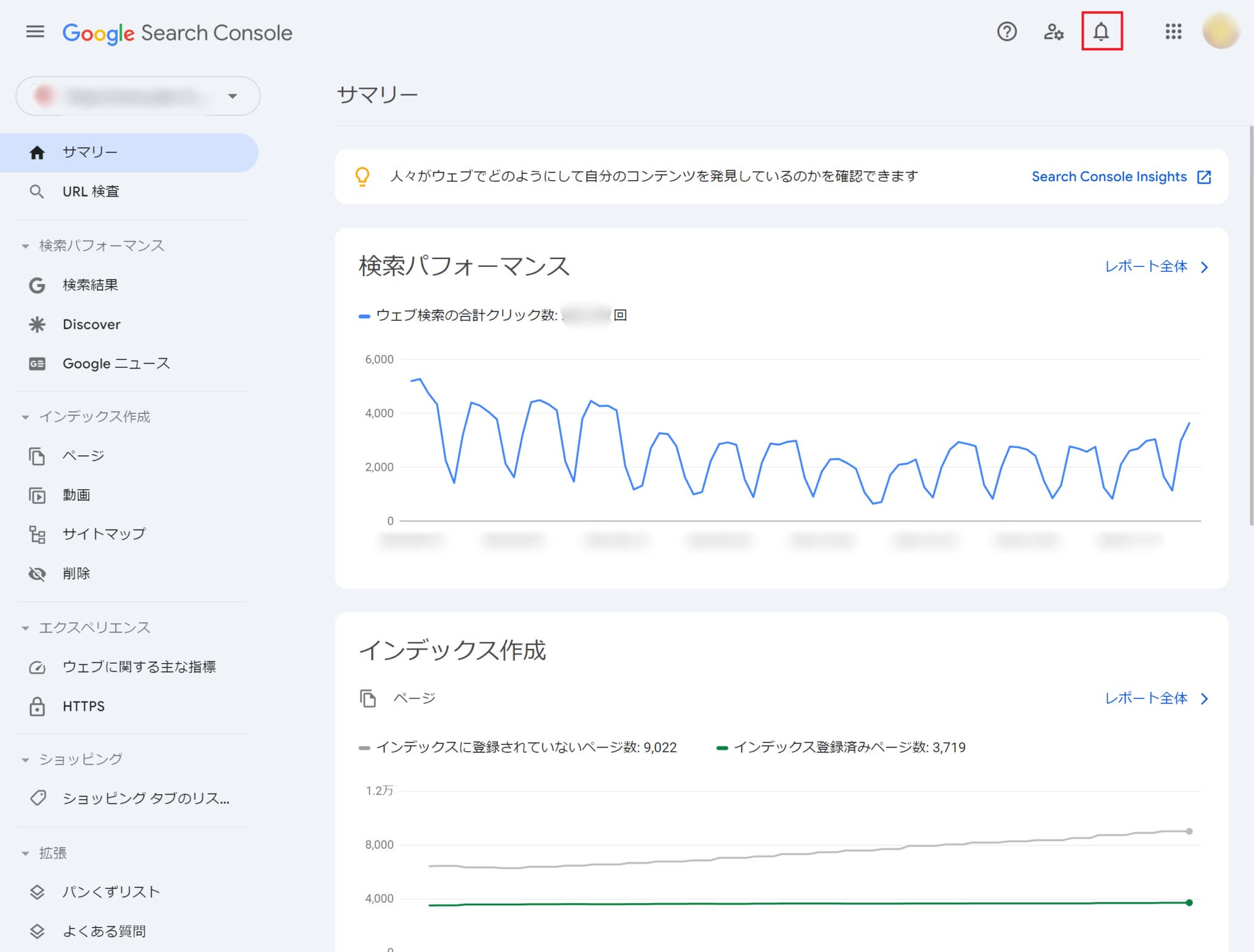
Task: Open the HTTPS lock icon report
Action: tap(37, 706)
